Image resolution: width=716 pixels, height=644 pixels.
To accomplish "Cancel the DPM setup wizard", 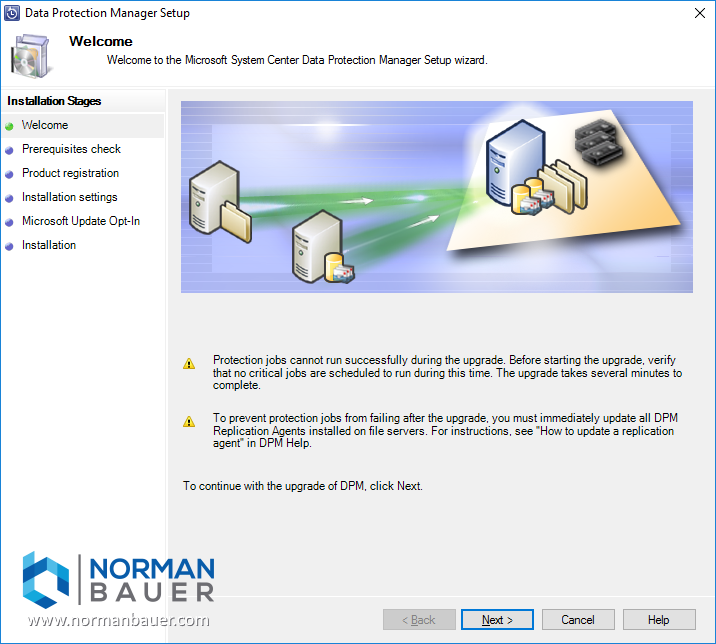I will [577, 620].
